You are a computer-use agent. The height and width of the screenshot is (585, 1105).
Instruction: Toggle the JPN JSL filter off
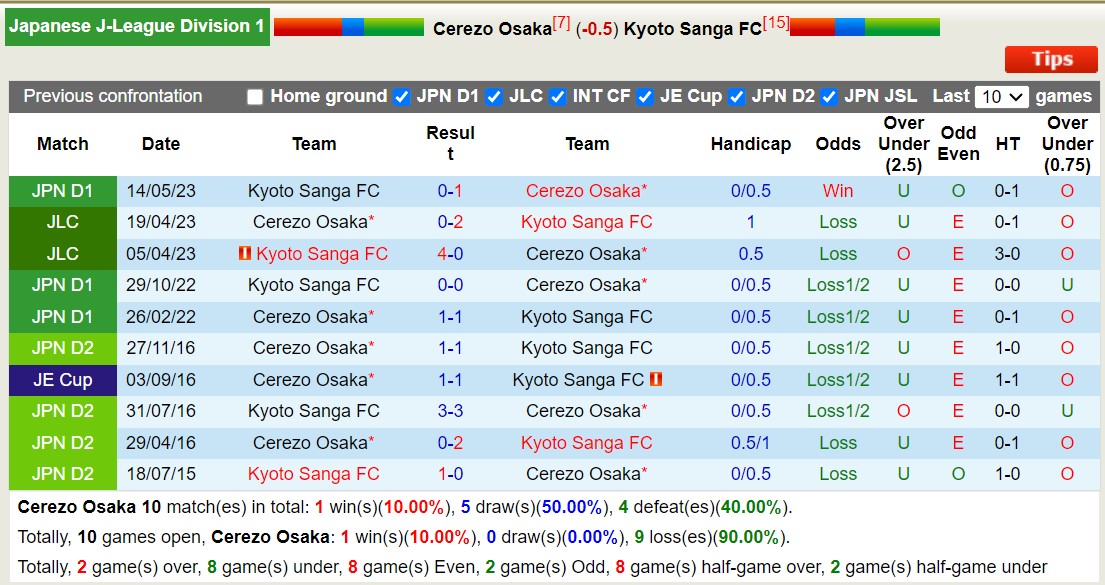(x=827, y=97)
